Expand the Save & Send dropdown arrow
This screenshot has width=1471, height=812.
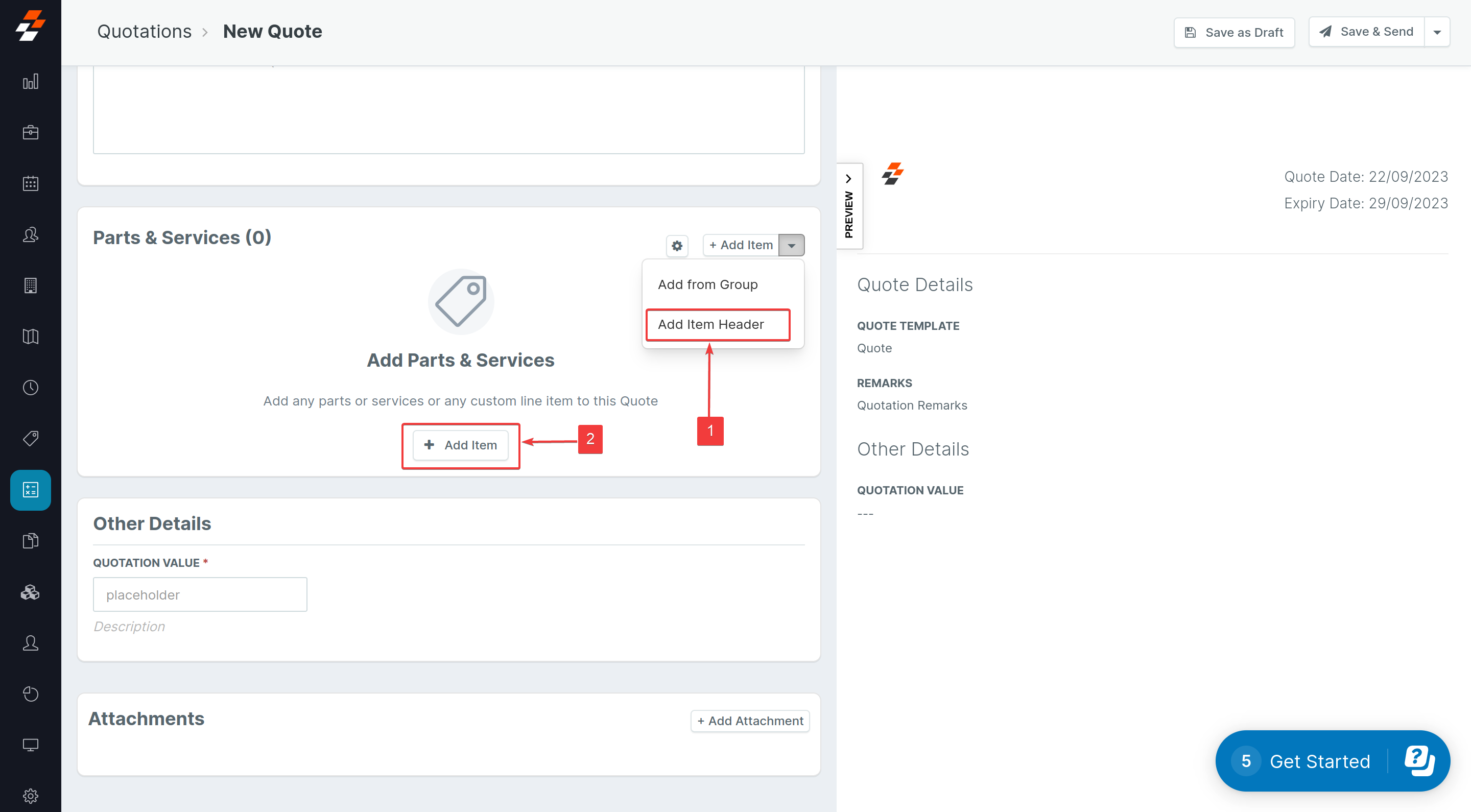coord(1437,33)
